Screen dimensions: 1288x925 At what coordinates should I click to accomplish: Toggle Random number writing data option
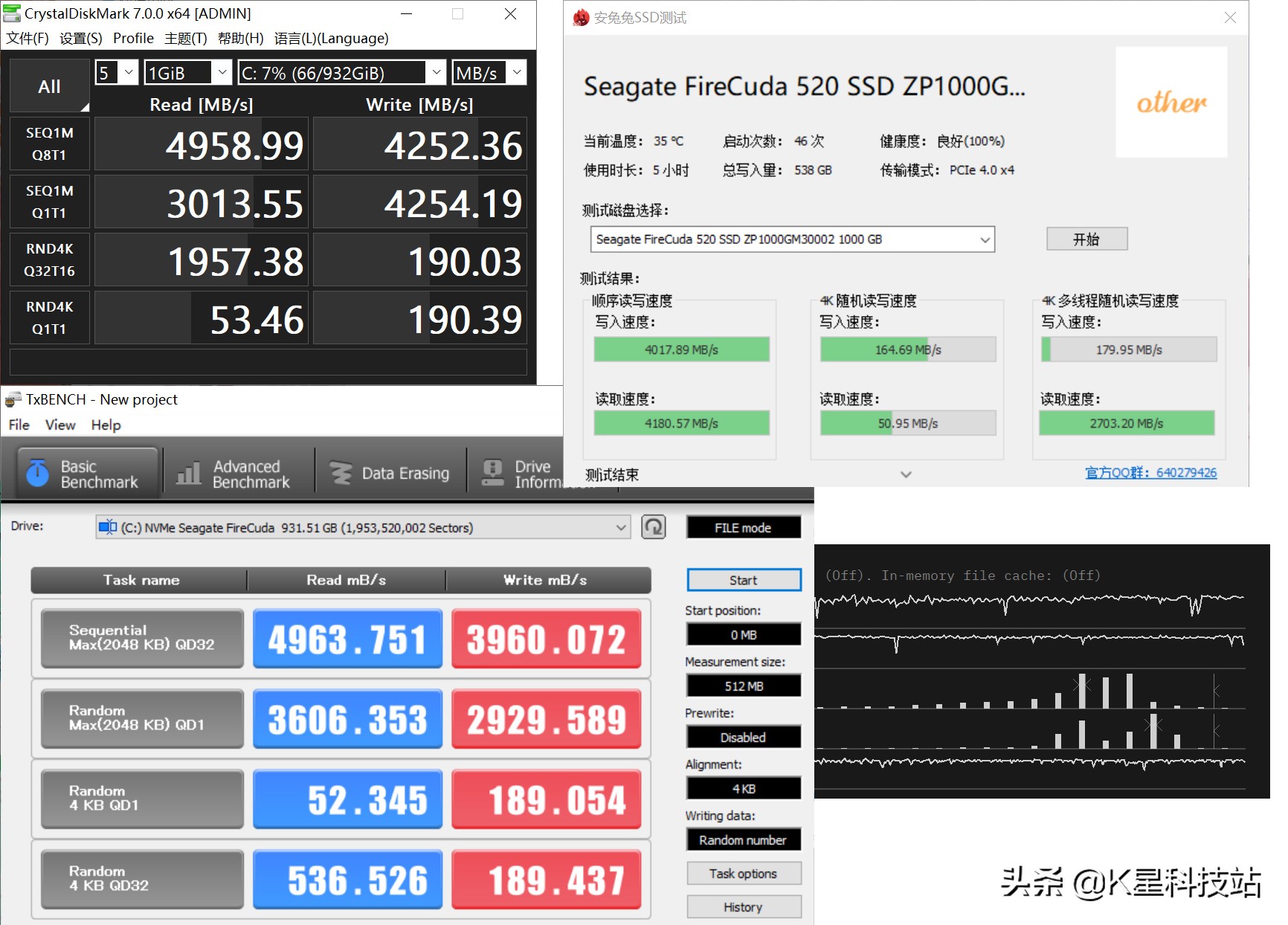(743, 839)
